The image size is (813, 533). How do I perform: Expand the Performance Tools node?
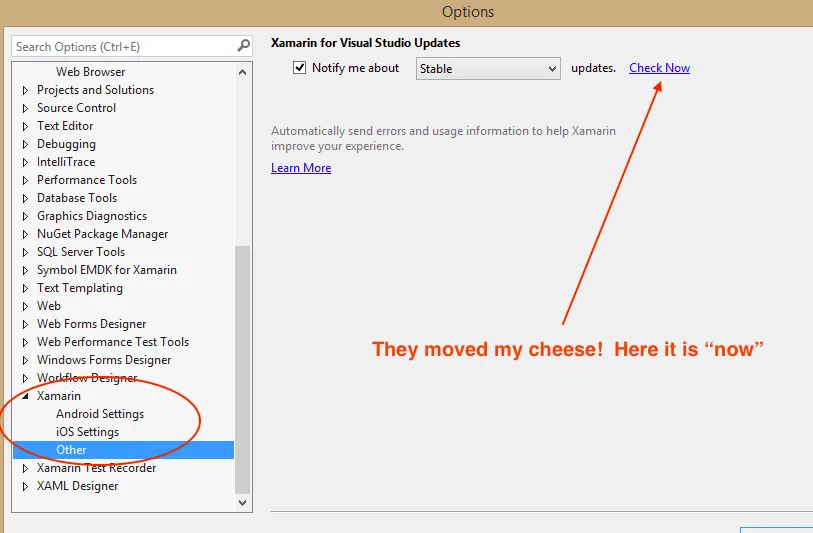click(25, 180)
